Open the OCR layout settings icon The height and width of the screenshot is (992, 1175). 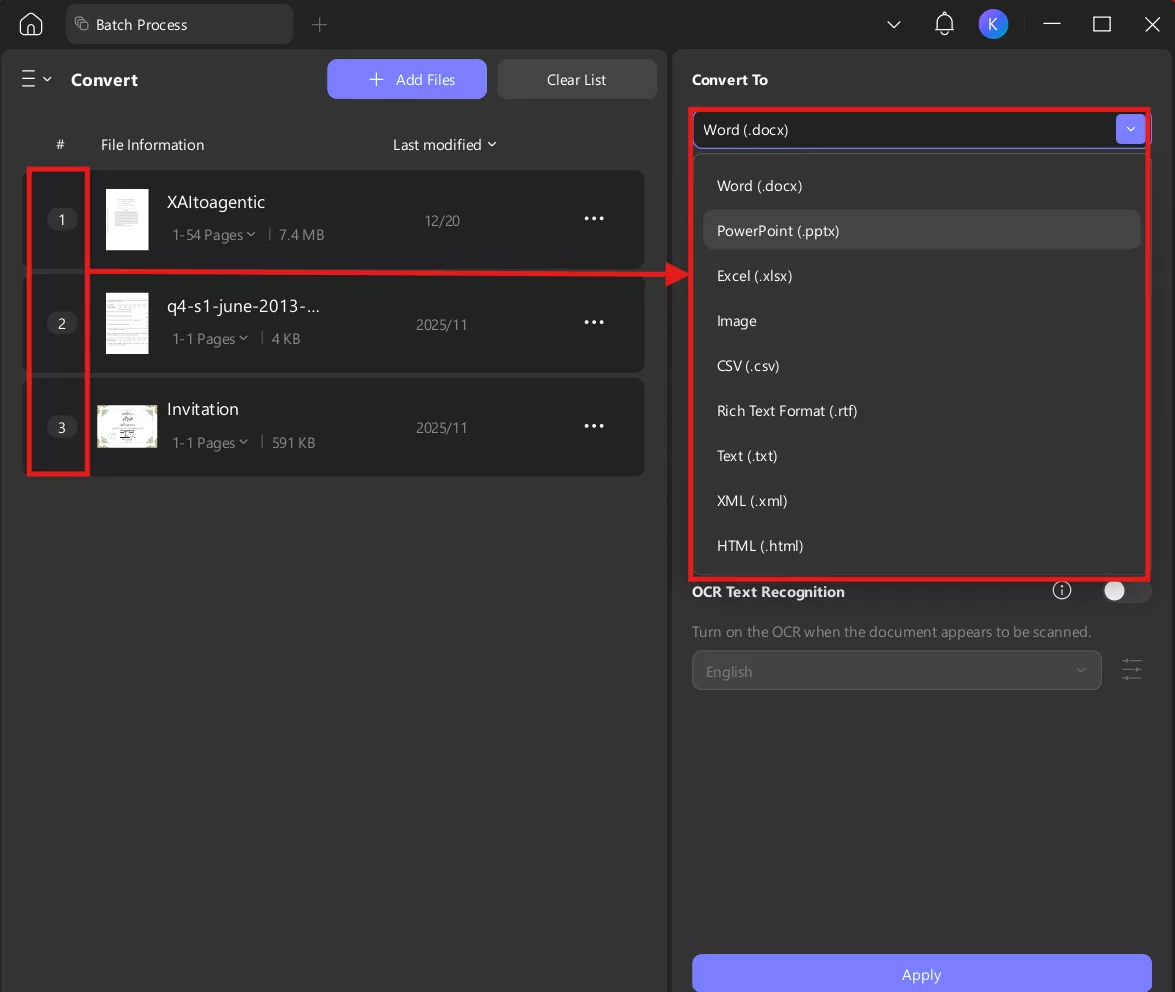1131,670
